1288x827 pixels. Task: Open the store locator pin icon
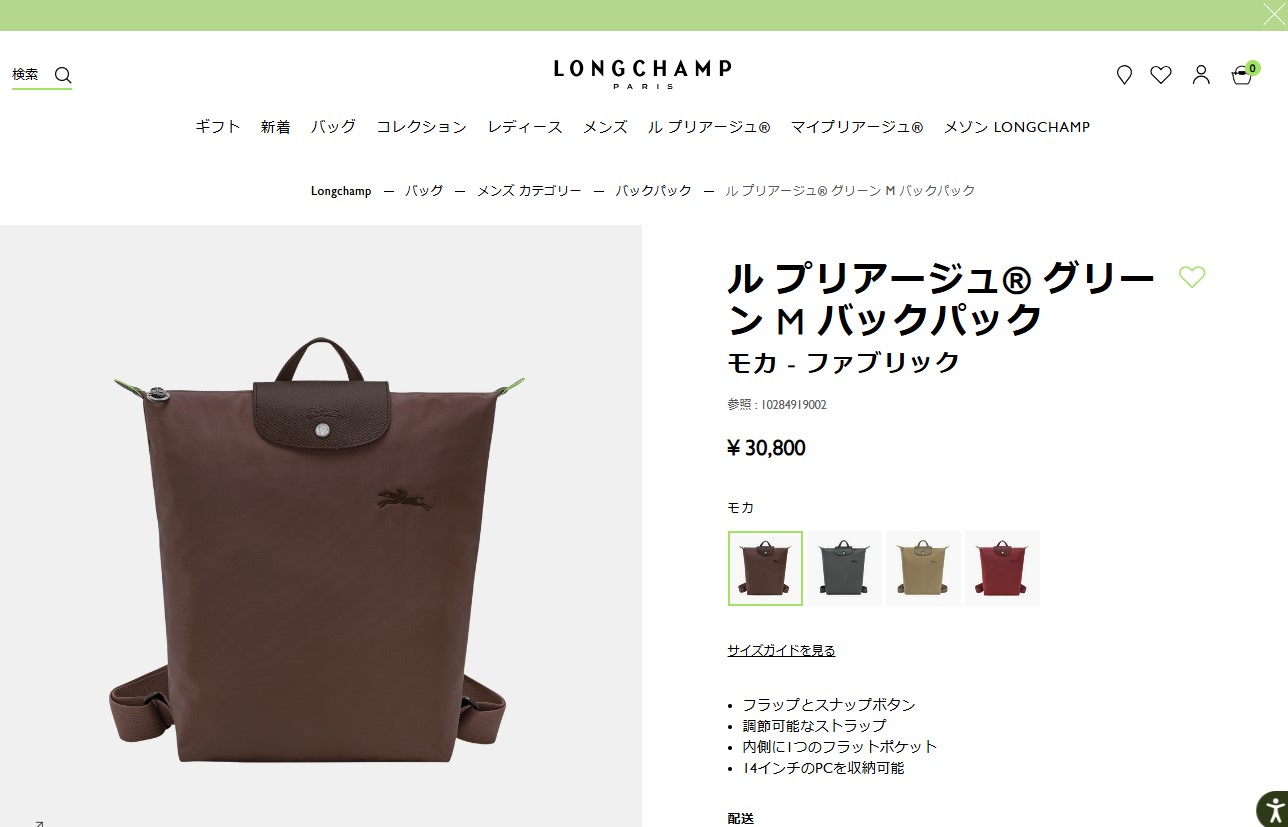click(1124, 75)
